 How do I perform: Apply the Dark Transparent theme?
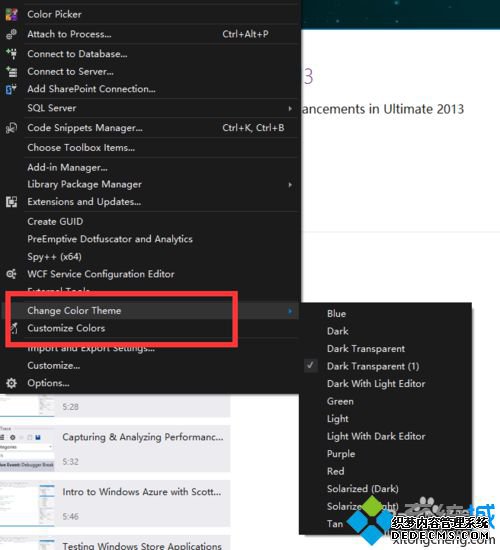pyautogui.click(x=366, y=349)
